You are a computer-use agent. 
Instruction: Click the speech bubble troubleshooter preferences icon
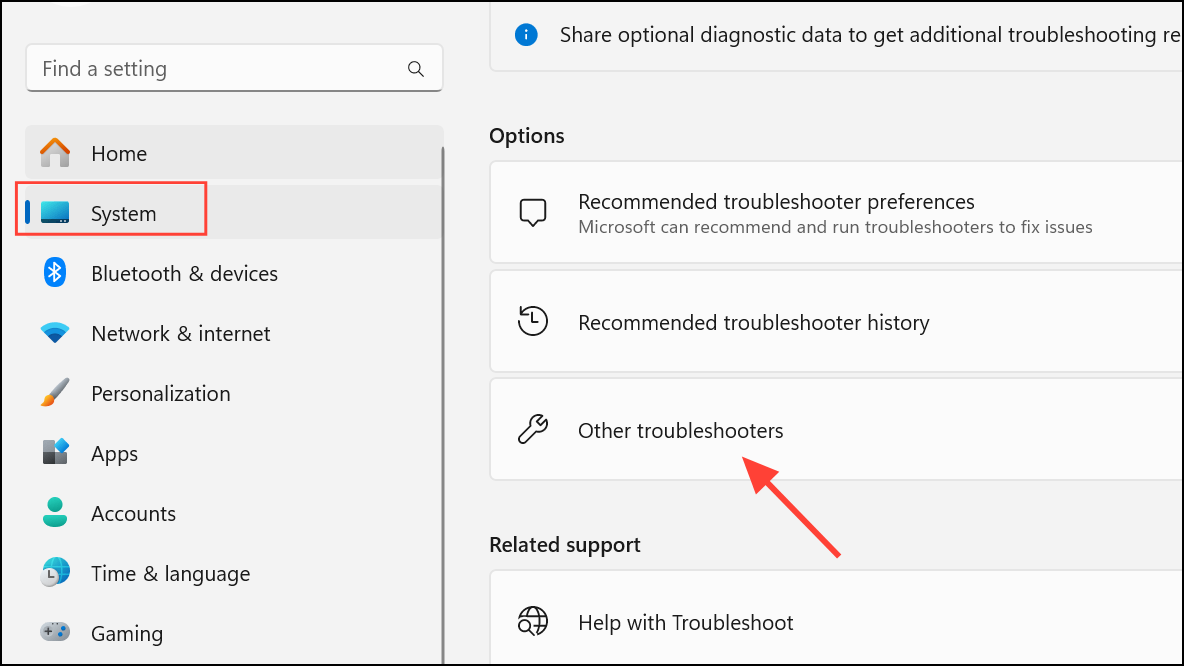(533, 212)
